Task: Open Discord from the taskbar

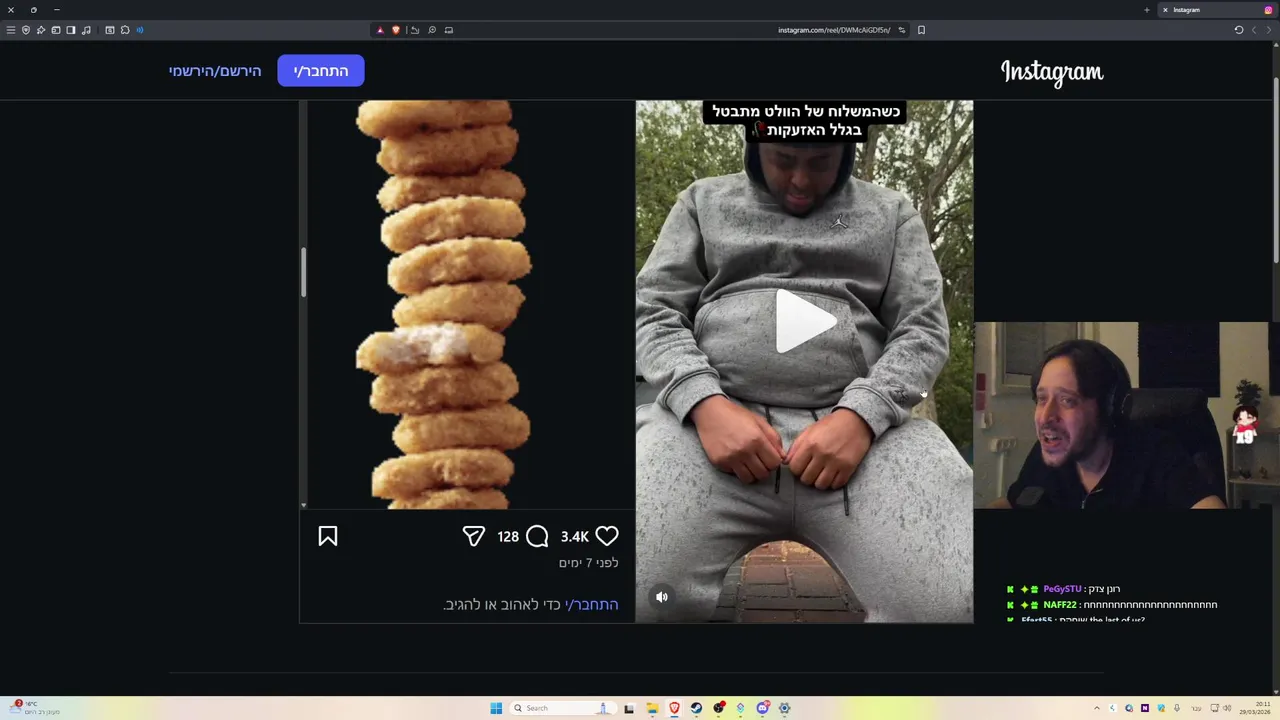Action: tap(762, 708)
